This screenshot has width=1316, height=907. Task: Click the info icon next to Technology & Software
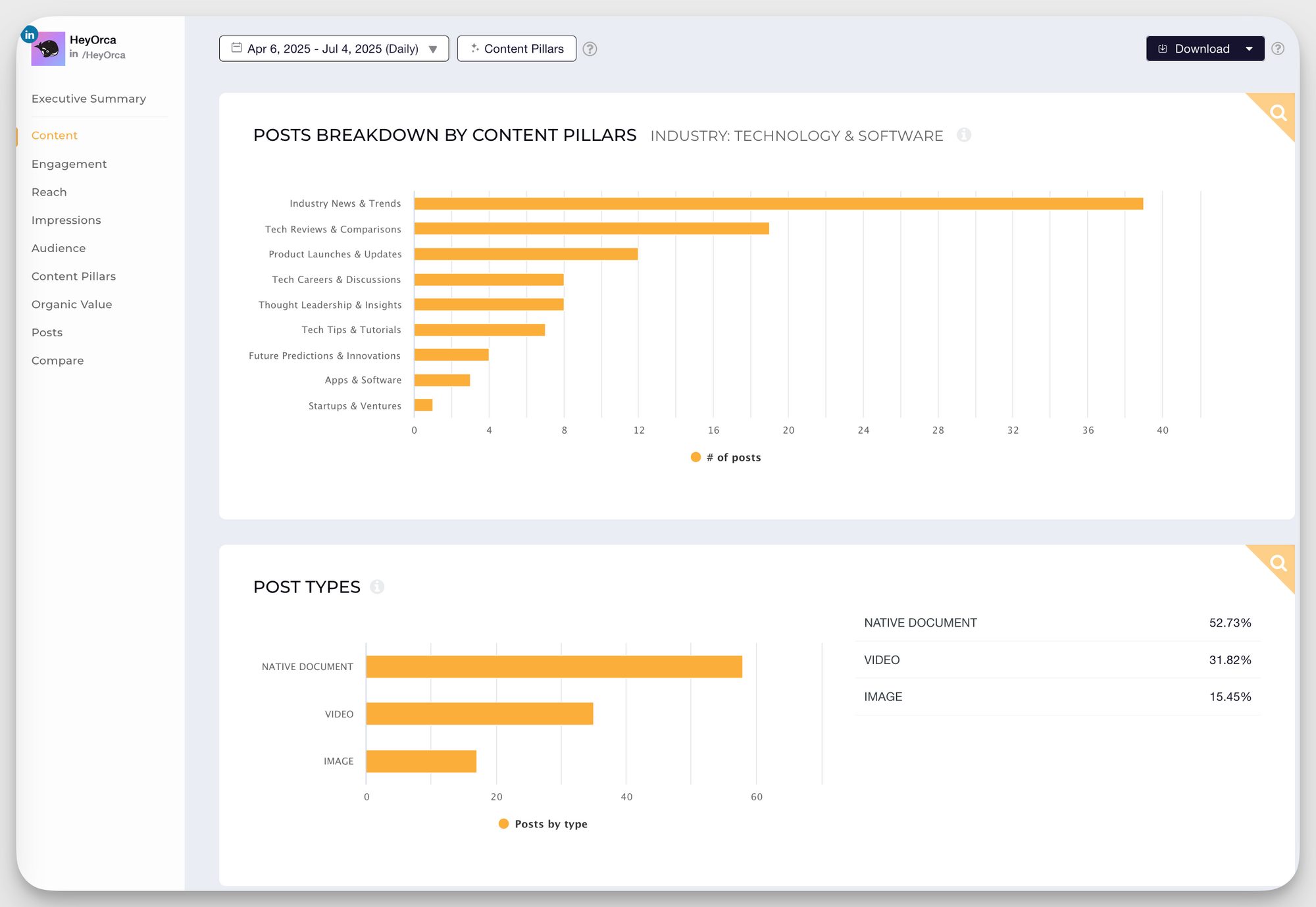pos(965,136)
